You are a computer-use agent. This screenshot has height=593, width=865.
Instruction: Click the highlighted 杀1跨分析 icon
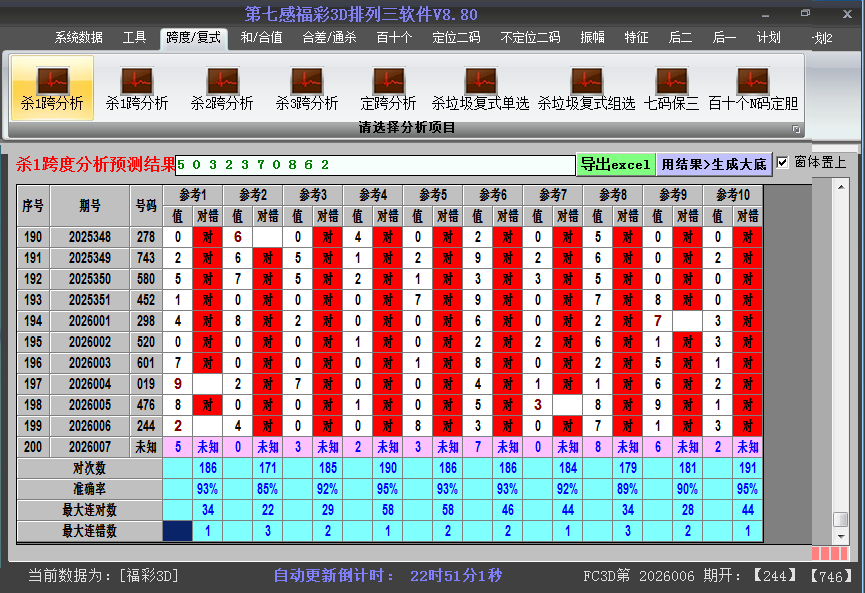(52, 87)
